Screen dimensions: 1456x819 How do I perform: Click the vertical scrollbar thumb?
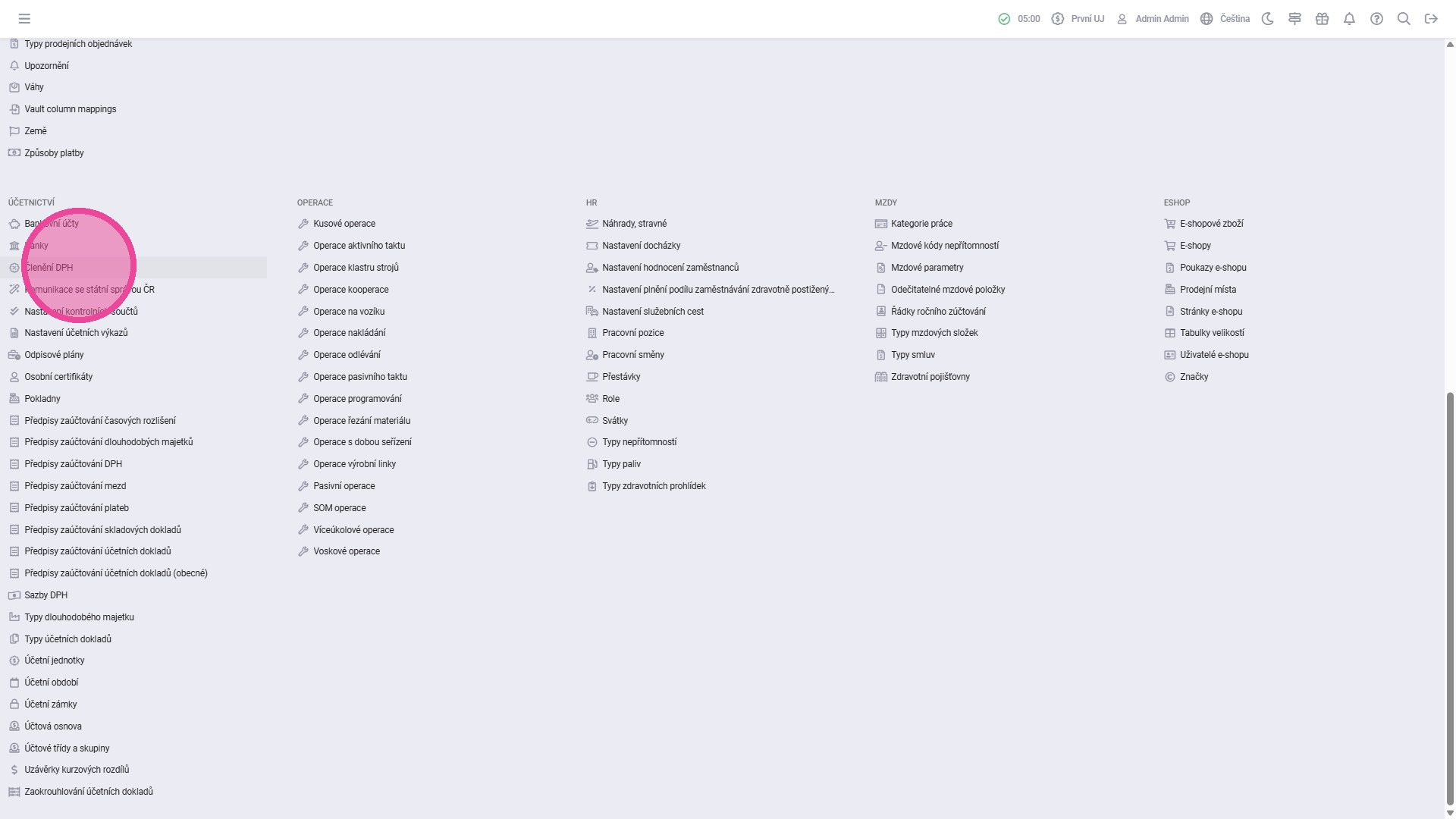[x=1450, y=599]
